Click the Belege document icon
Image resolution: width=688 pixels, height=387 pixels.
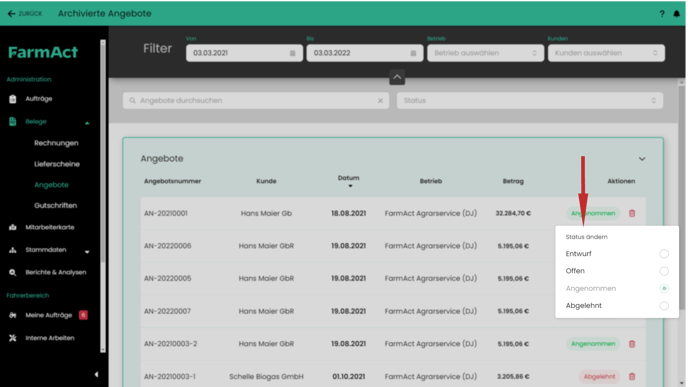(x=13, y=122)
